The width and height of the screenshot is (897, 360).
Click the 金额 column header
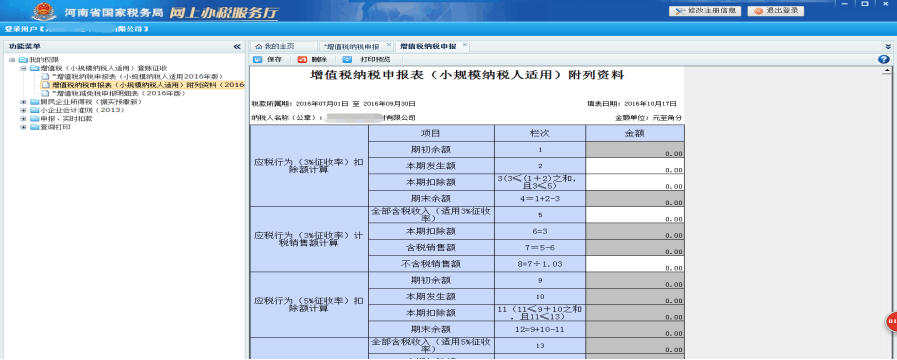[635, 133]
